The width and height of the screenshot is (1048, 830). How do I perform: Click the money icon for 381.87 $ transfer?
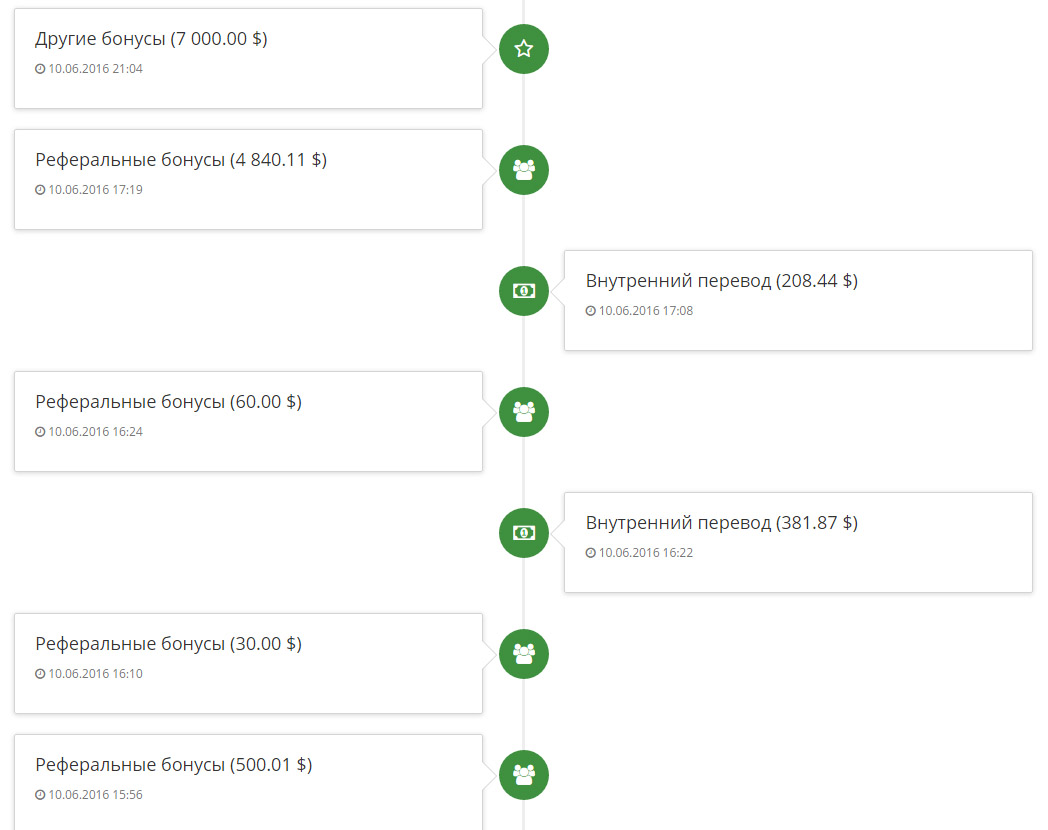[x=524, y=533]
